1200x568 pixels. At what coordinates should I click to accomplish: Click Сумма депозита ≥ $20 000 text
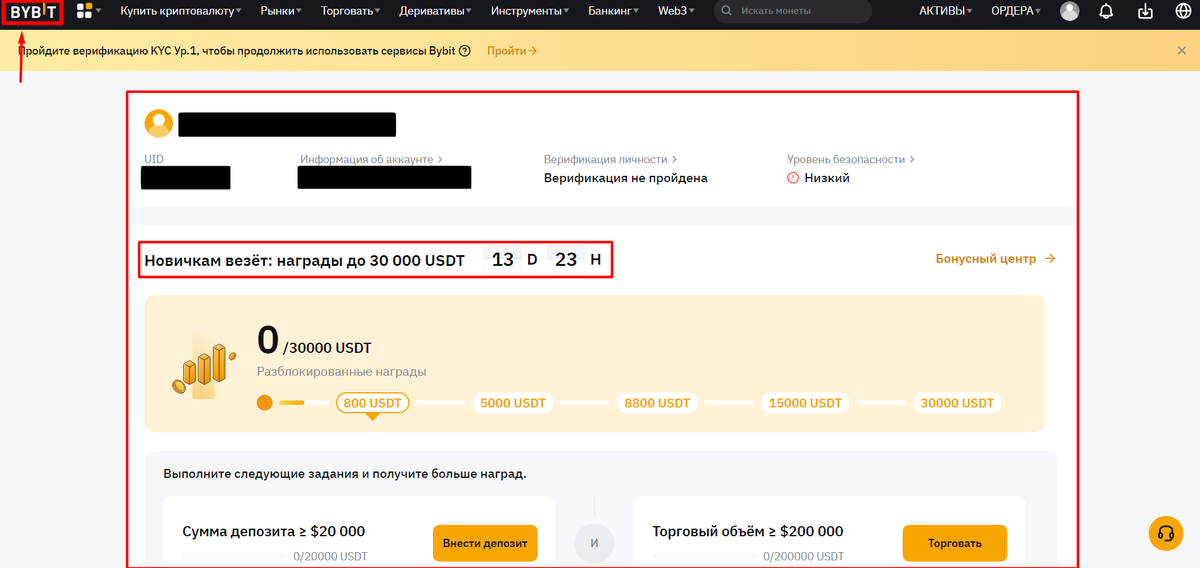pos(274,531)
